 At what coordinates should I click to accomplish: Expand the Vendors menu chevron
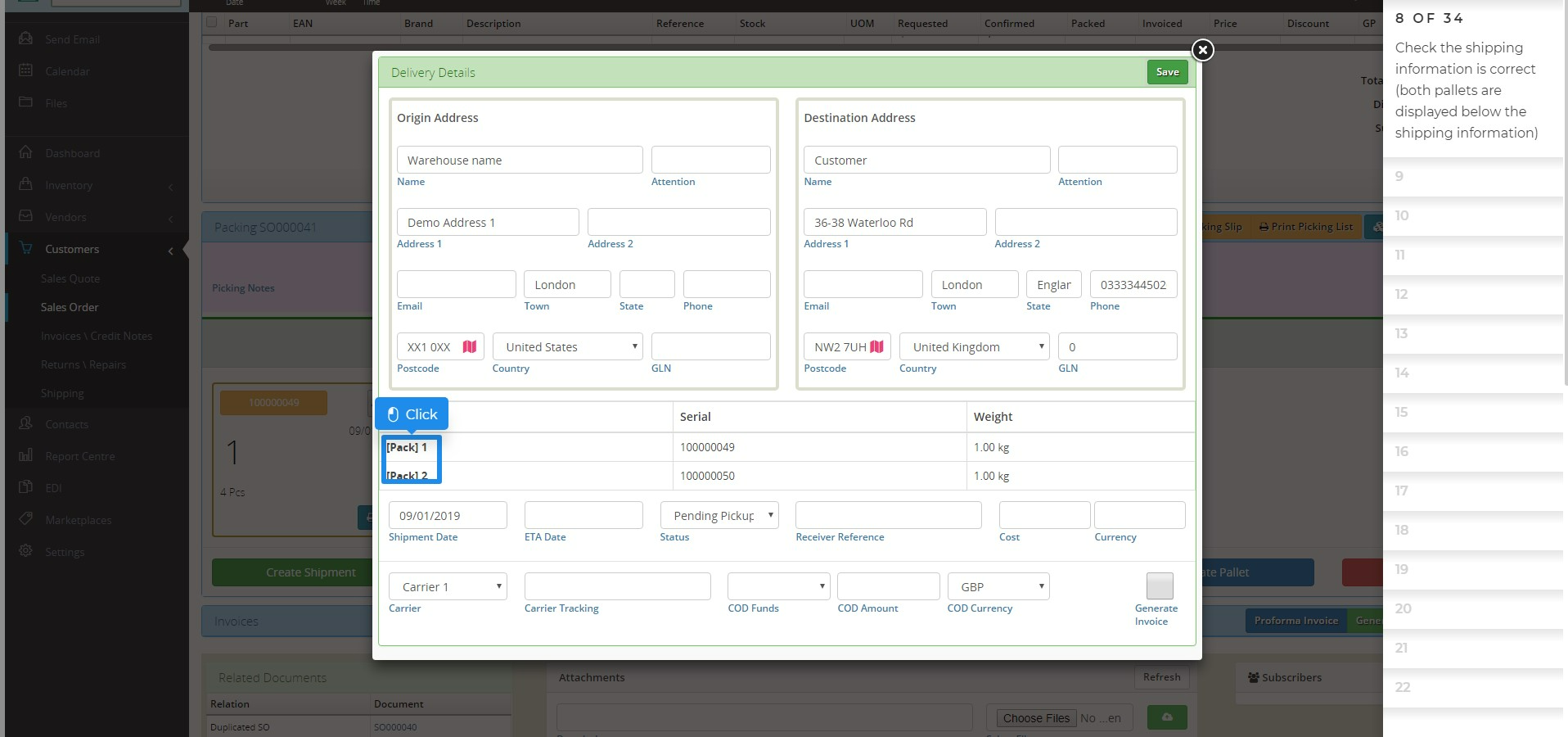pyautogui.click(x=170, y=219)
